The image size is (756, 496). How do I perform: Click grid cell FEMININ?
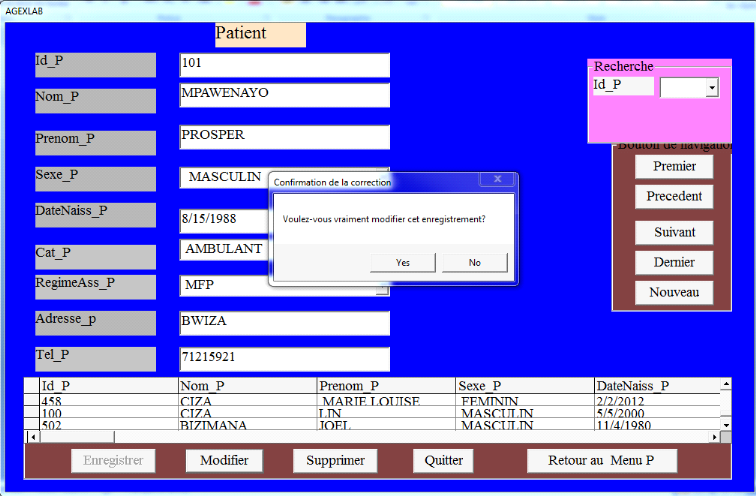[x=525, y=401]
